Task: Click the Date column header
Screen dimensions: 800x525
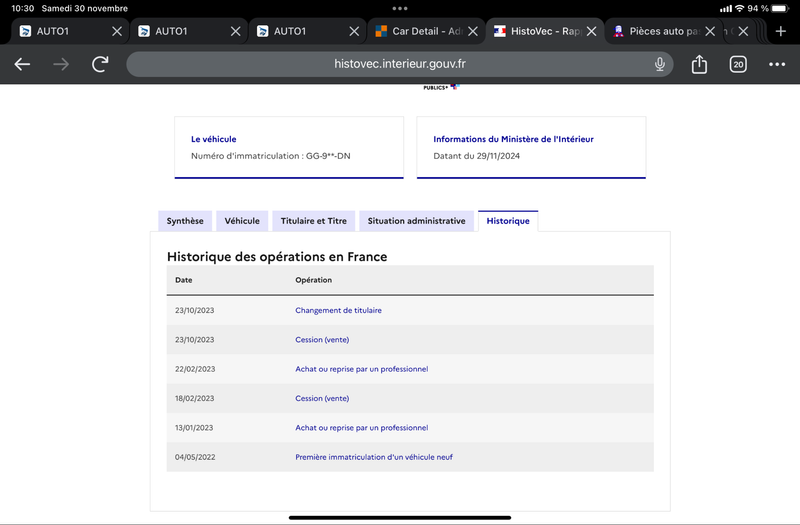Action: [x=184, y=280]
